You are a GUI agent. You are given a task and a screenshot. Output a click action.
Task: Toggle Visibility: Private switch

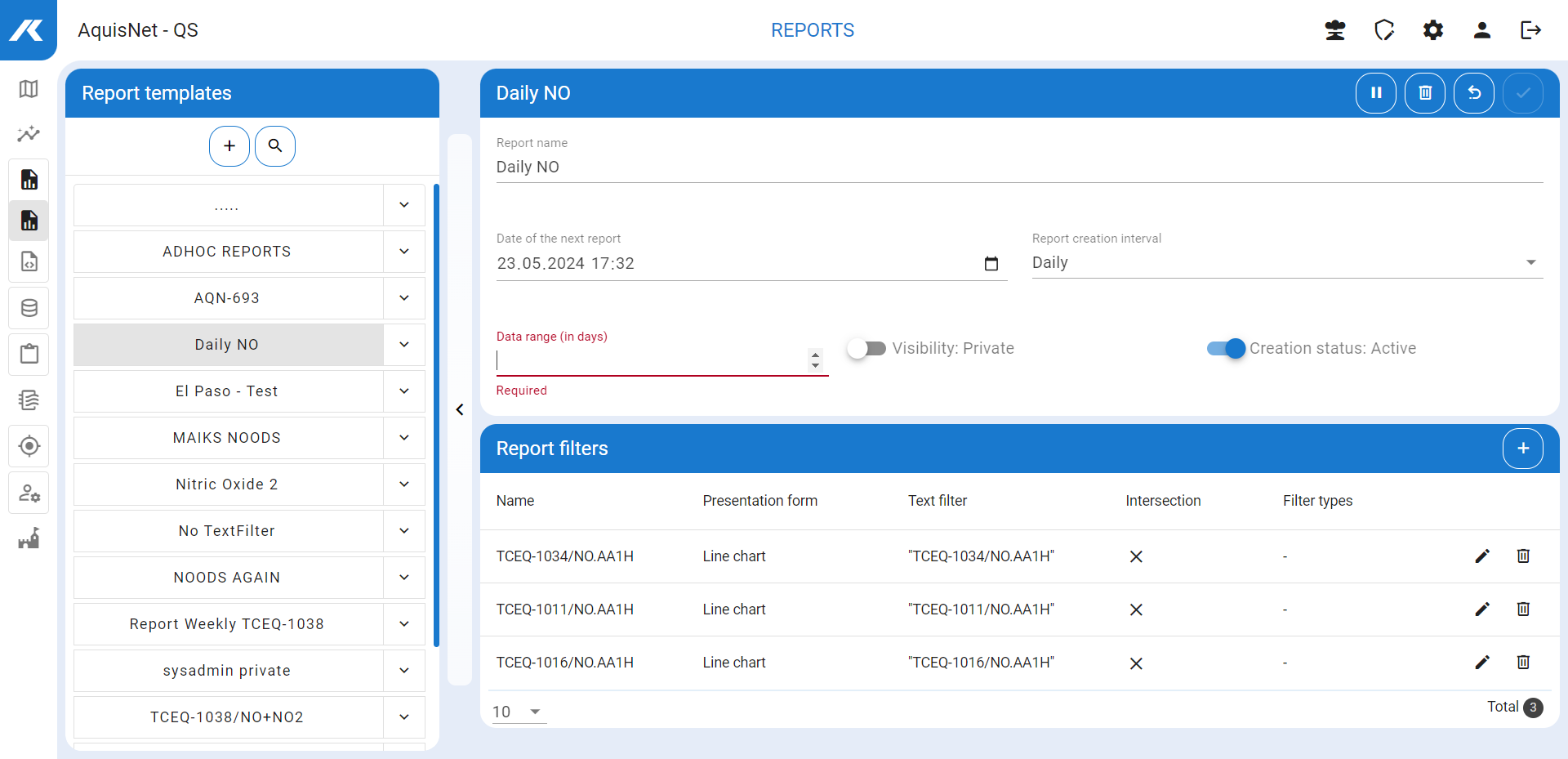866,349
